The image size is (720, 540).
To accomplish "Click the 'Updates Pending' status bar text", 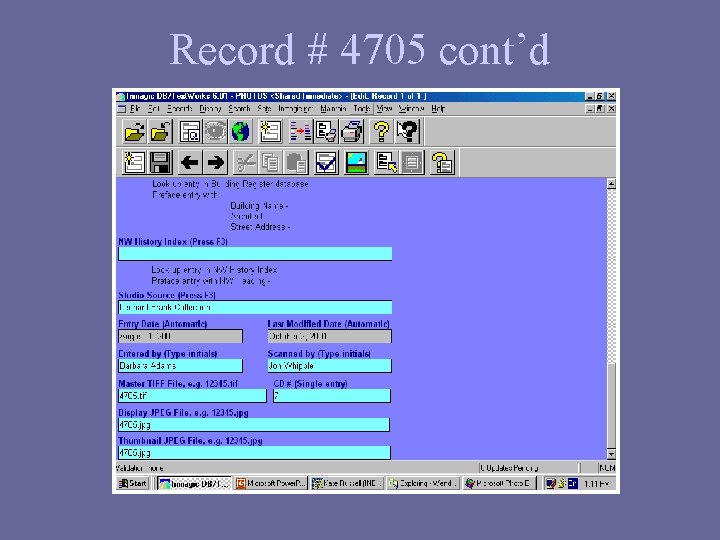I will pyautogui.click(x=509, y=468).
